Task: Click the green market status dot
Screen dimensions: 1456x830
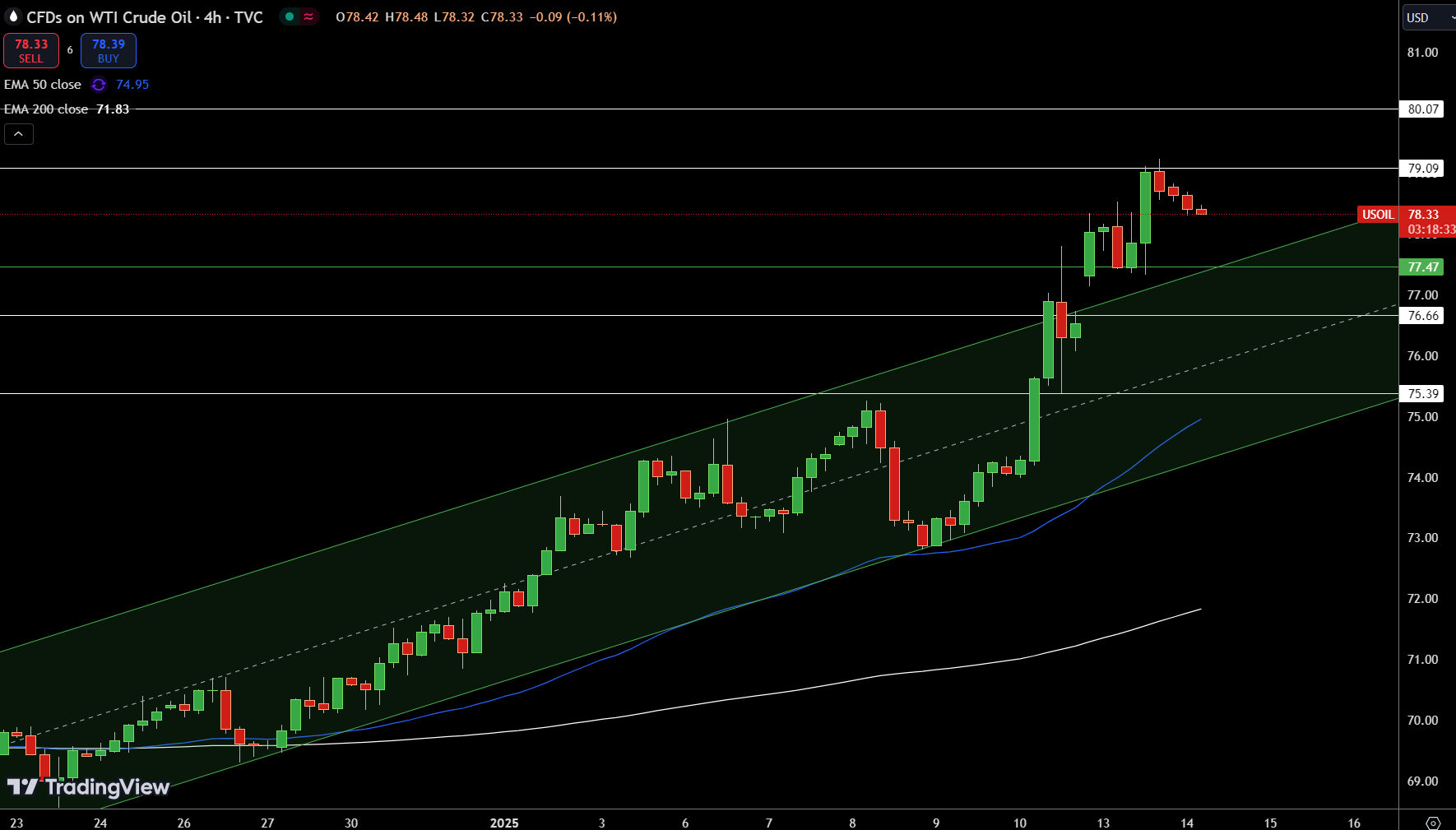Action: 290,16
